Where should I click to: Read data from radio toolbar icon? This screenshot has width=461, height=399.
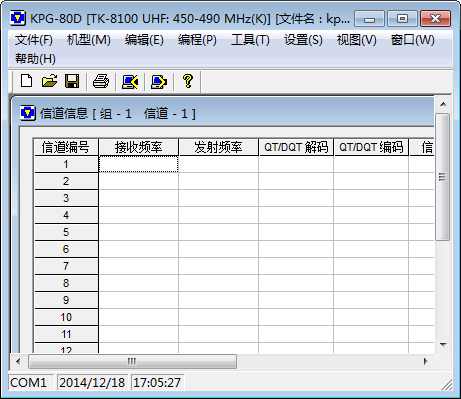[130, 81]
